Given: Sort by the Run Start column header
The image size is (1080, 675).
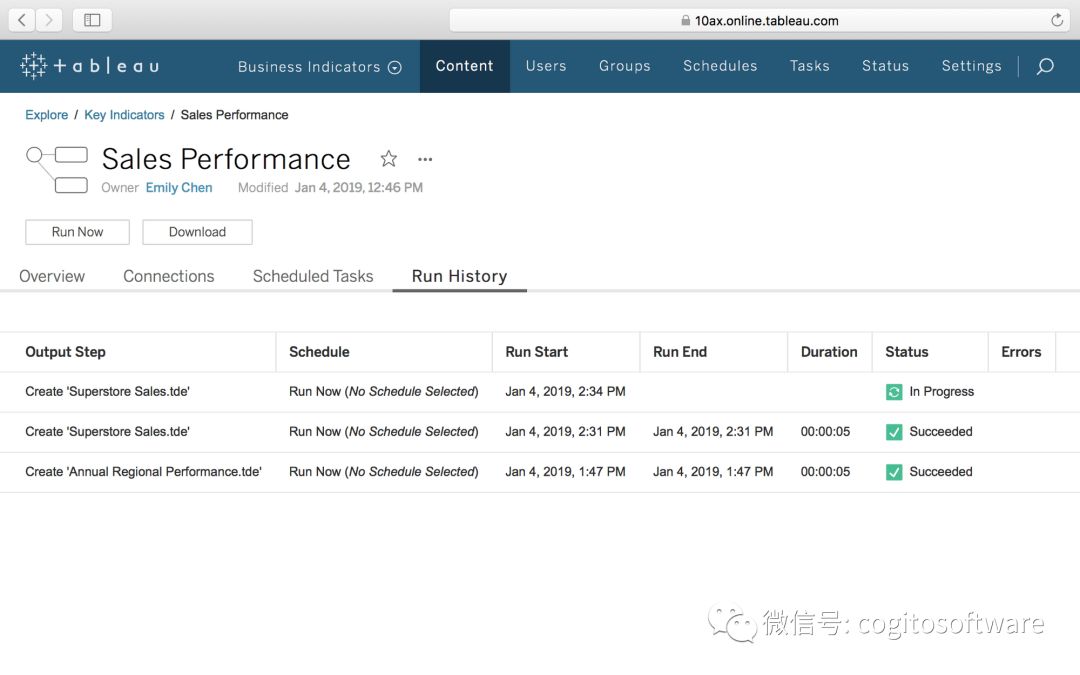Looking at the screenshot, I should 537,352.
